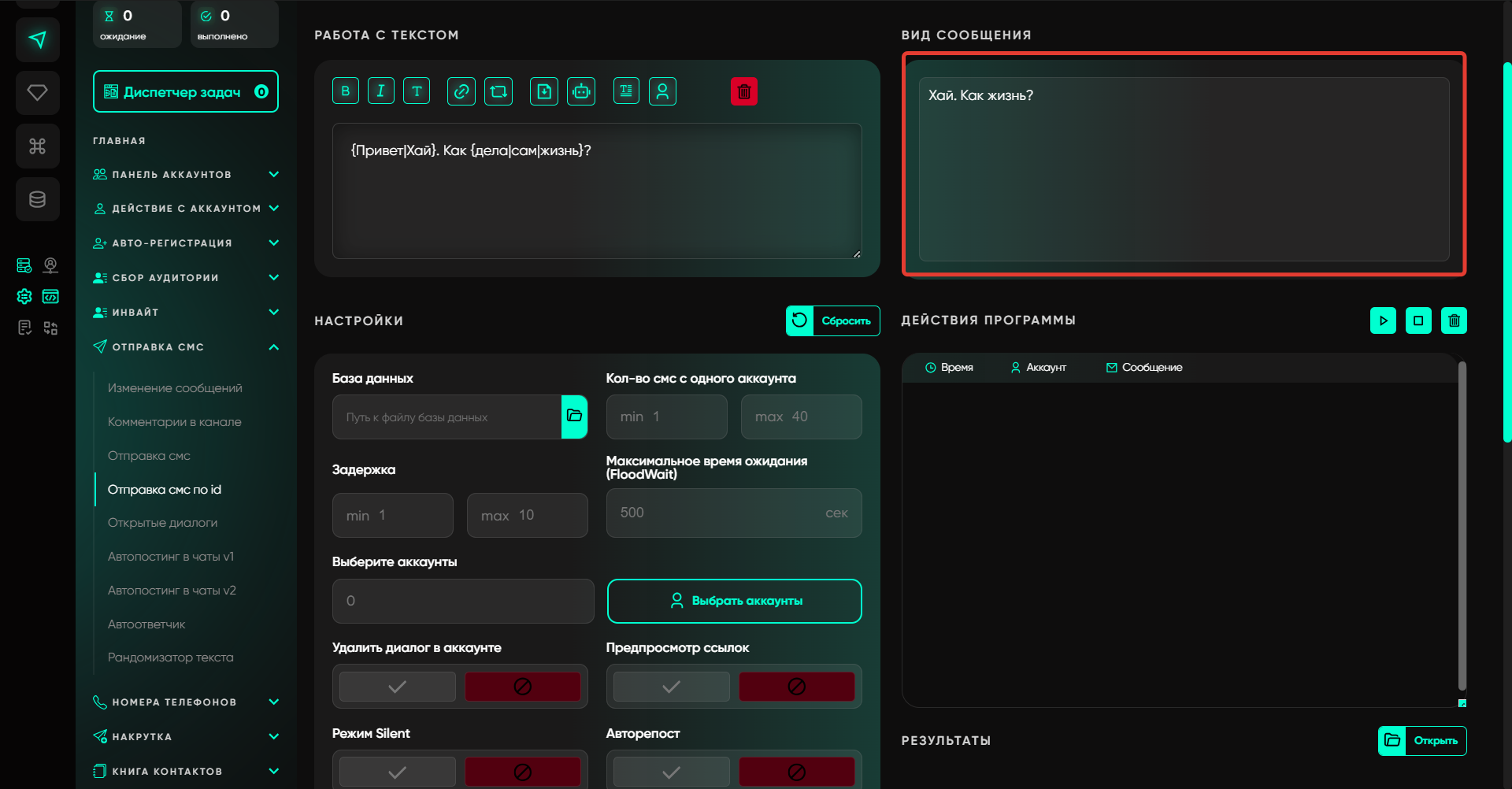The image size is (1512, 789).
Task: Click the Выбрать аккаунты button
Action: click(x=734, y=601)
